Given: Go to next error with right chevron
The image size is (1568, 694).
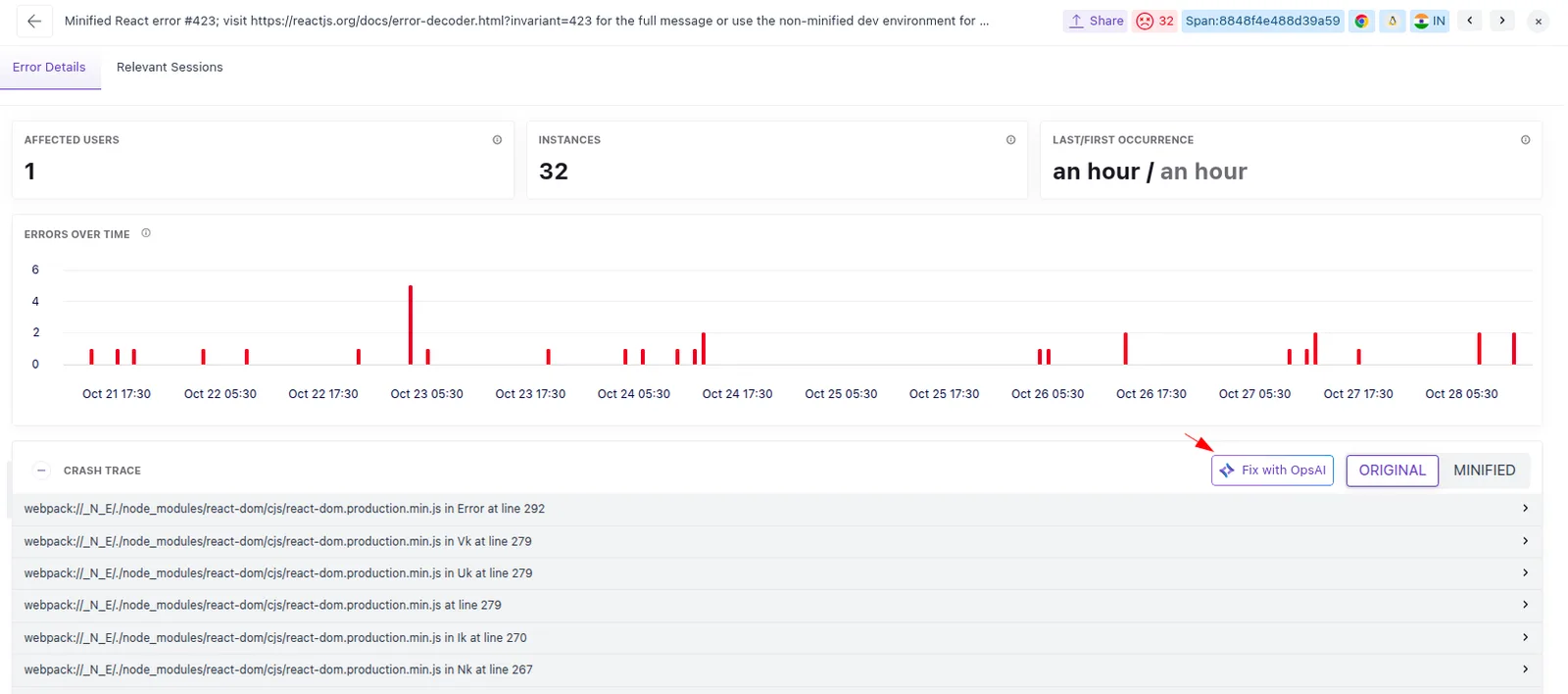Looking at the screenshot, I should click(x=1502, y=21).
